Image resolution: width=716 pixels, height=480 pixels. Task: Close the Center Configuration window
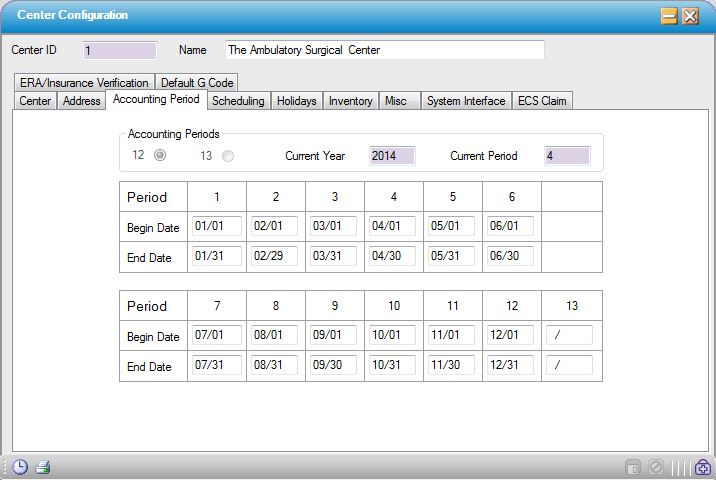[x=690, y=16]
